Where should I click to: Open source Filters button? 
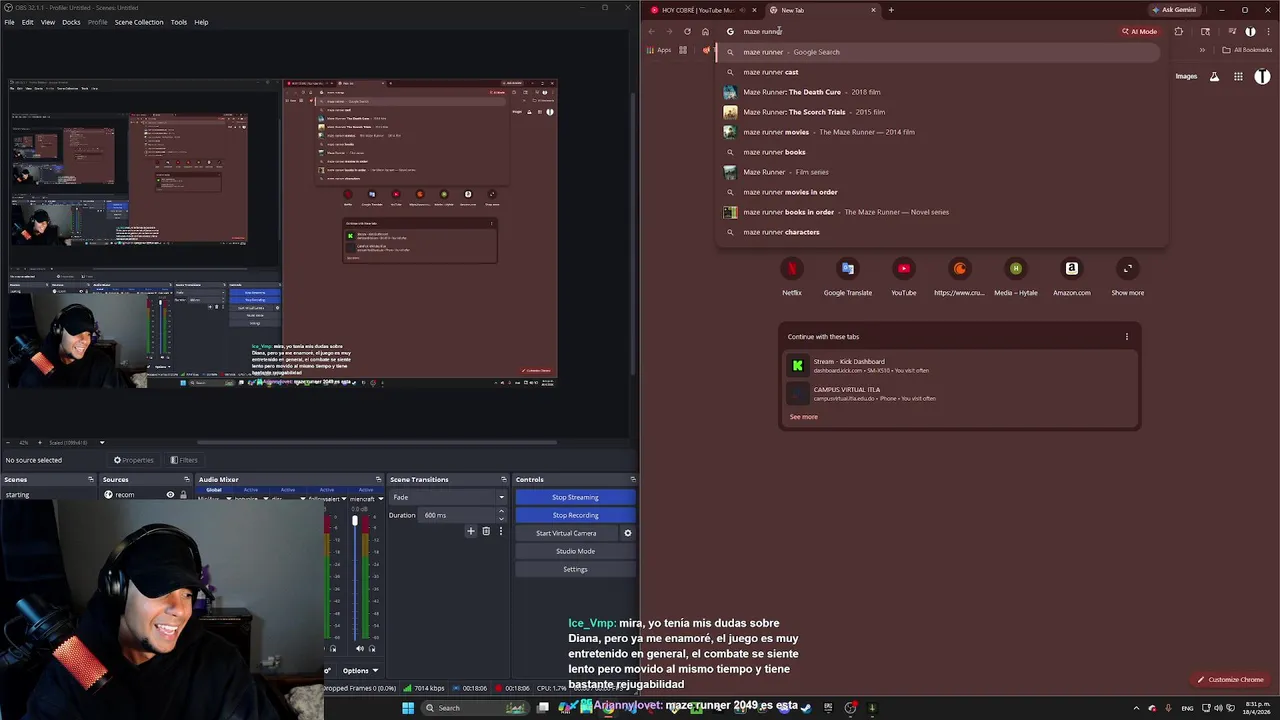pyautogui.click(x=184, y=460)
